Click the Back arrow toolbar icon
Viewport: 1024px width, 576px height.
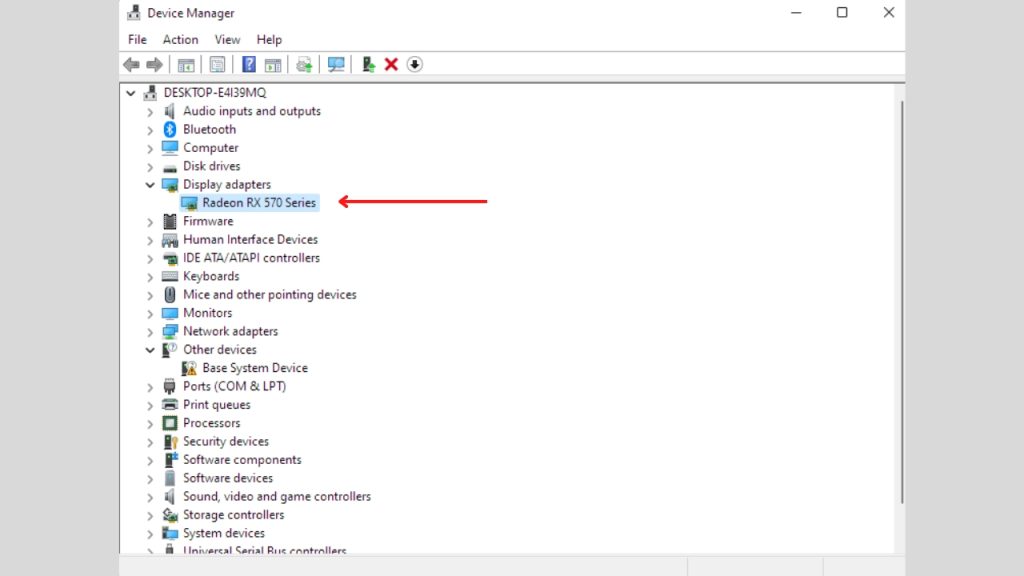coord(131,65)
